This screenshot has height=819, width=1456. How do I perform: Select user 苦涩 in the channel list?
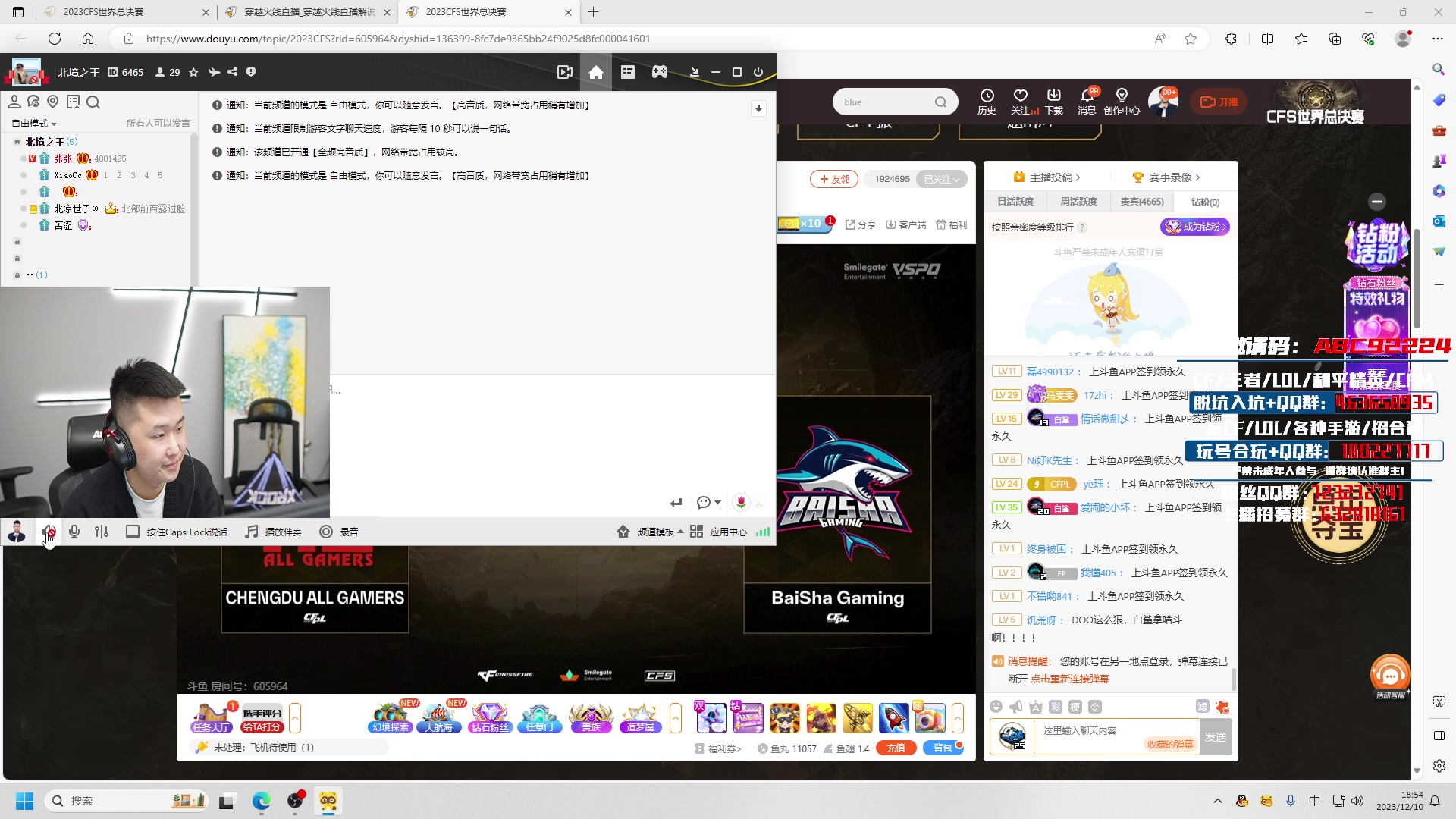[63, 225]
